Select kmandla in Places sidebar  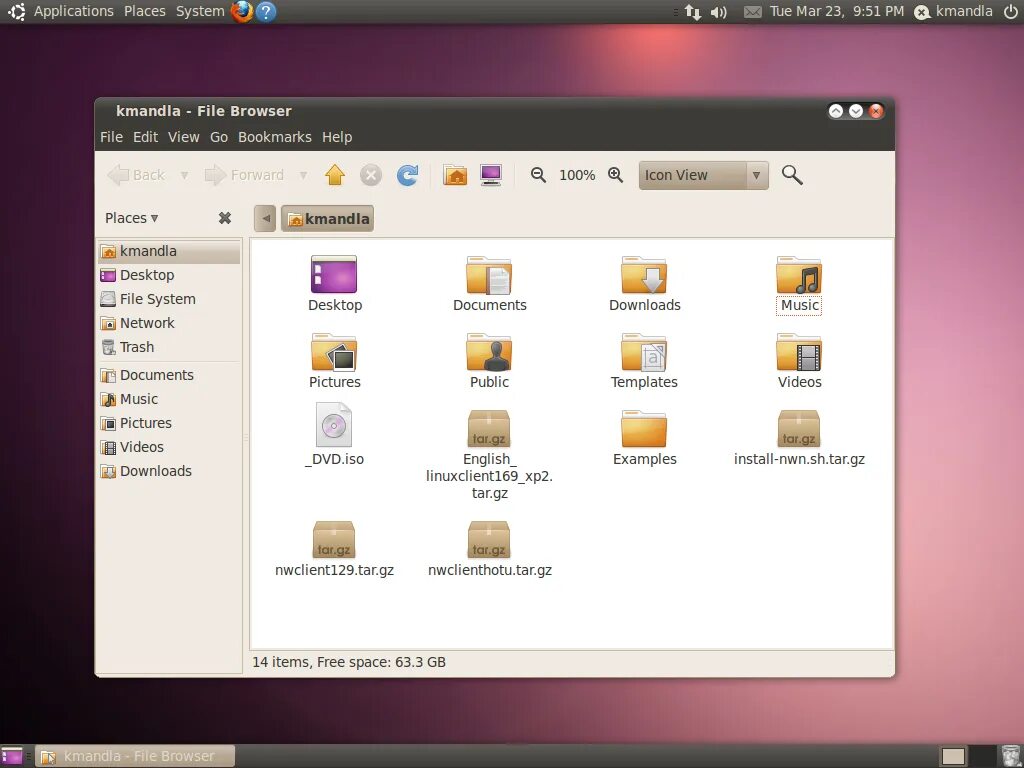(169, 251)
